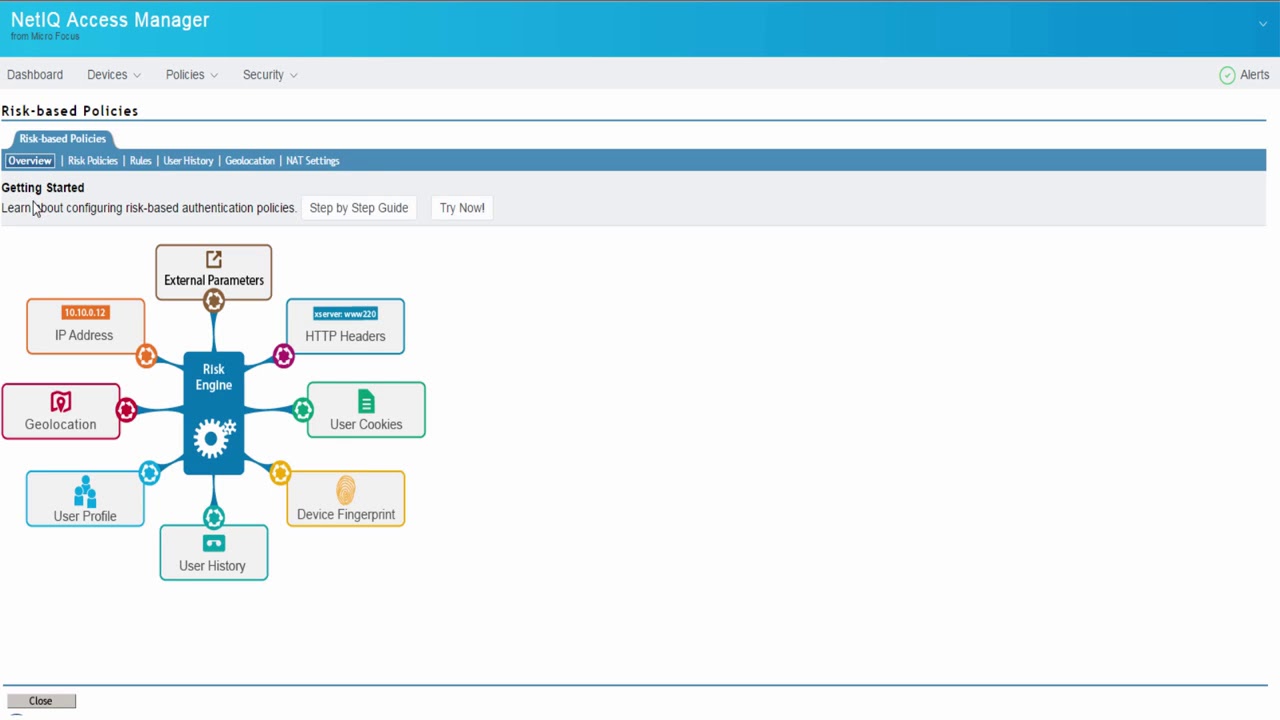Screen dimensions: 1280x720
Task: Click the User Profile label
Action: [85, 516]
